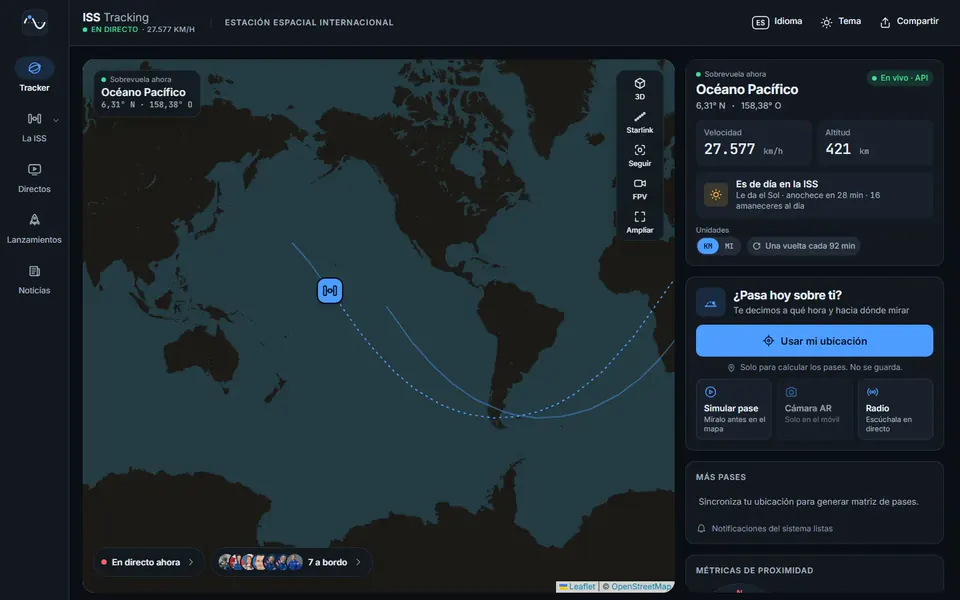This screenshot has height=600, width=960.
Task: Click the crew avatars thumbnails
Action: pyautogui.click(x=261, y=562)
